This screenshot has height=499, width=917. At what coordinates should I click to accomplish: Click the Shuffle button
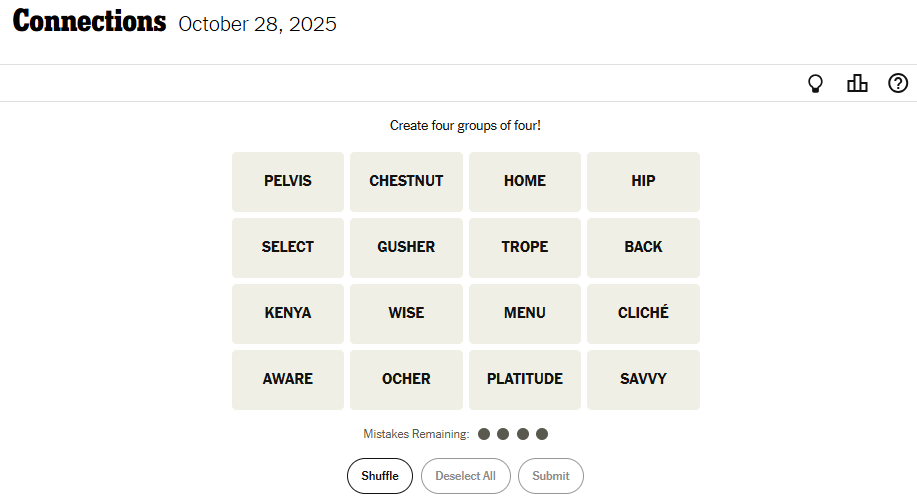379,476
